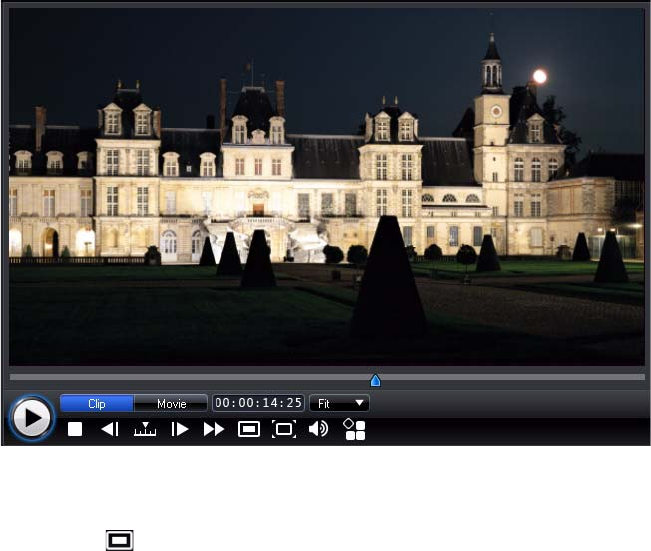The height and width of the screenshot is (551, 651).
Task: Click the standalone screen icon below the player
Action: 120,540
